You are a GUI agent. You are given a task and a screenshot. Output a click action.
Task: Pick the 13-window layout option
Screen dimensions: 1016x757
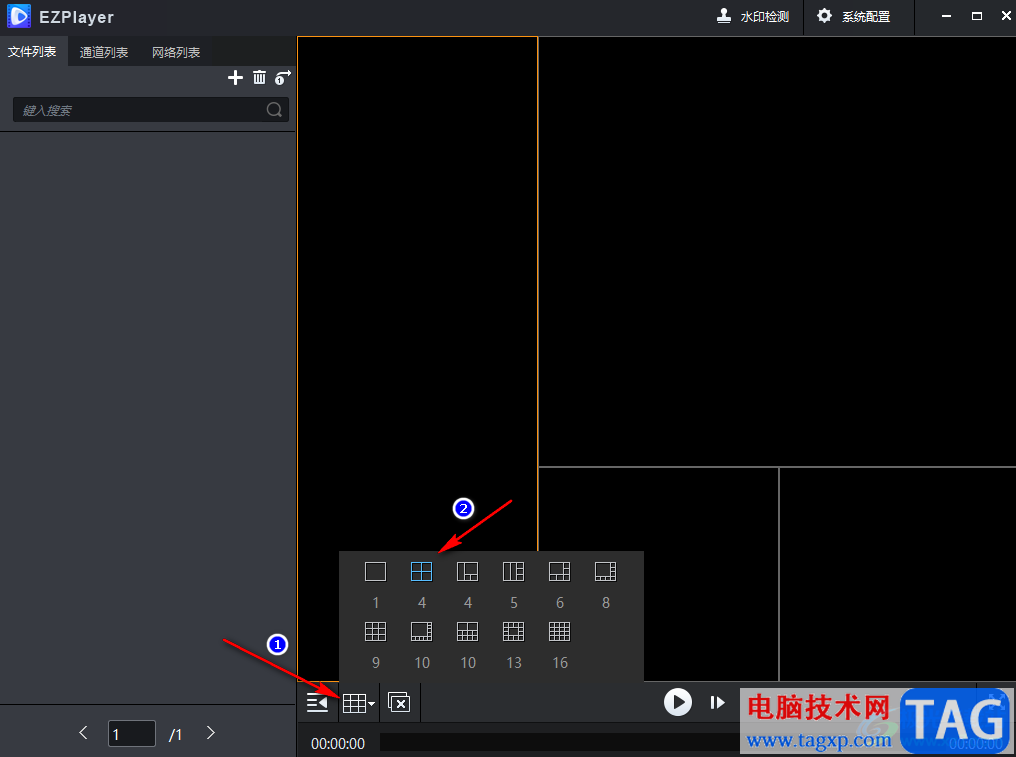click(x=513, y=632)
